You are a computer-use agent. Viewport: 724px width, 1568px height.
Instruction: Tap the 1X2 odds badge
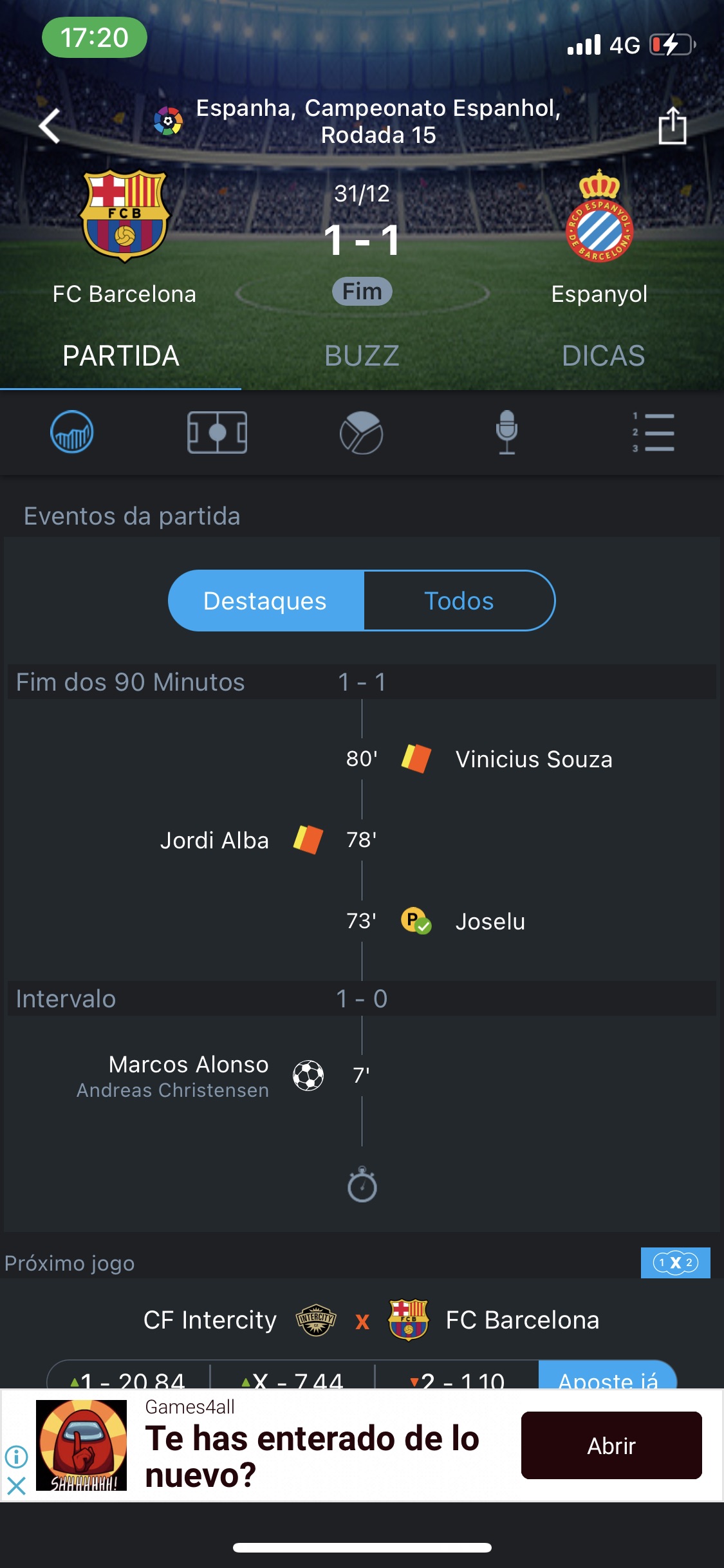[x=675, y=1263]
